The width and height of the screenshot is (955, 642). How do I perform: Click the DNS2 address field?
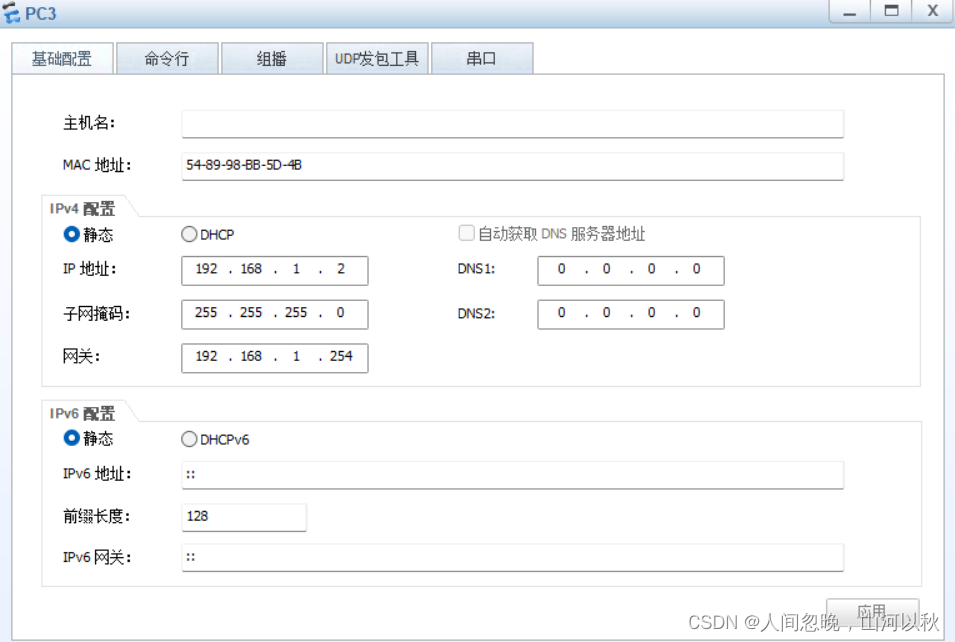[630, 314]
